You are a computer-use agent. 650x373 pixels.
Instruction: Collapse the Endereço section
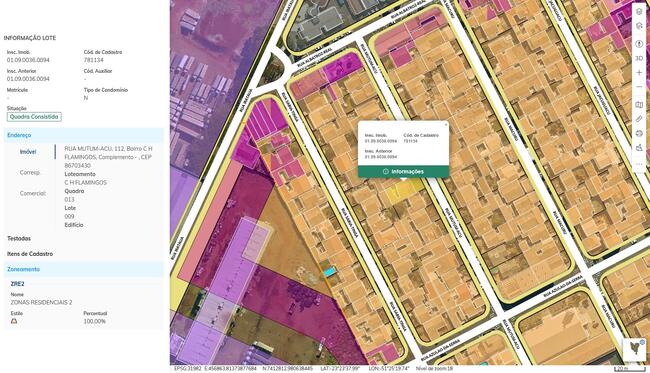[84, 135]
